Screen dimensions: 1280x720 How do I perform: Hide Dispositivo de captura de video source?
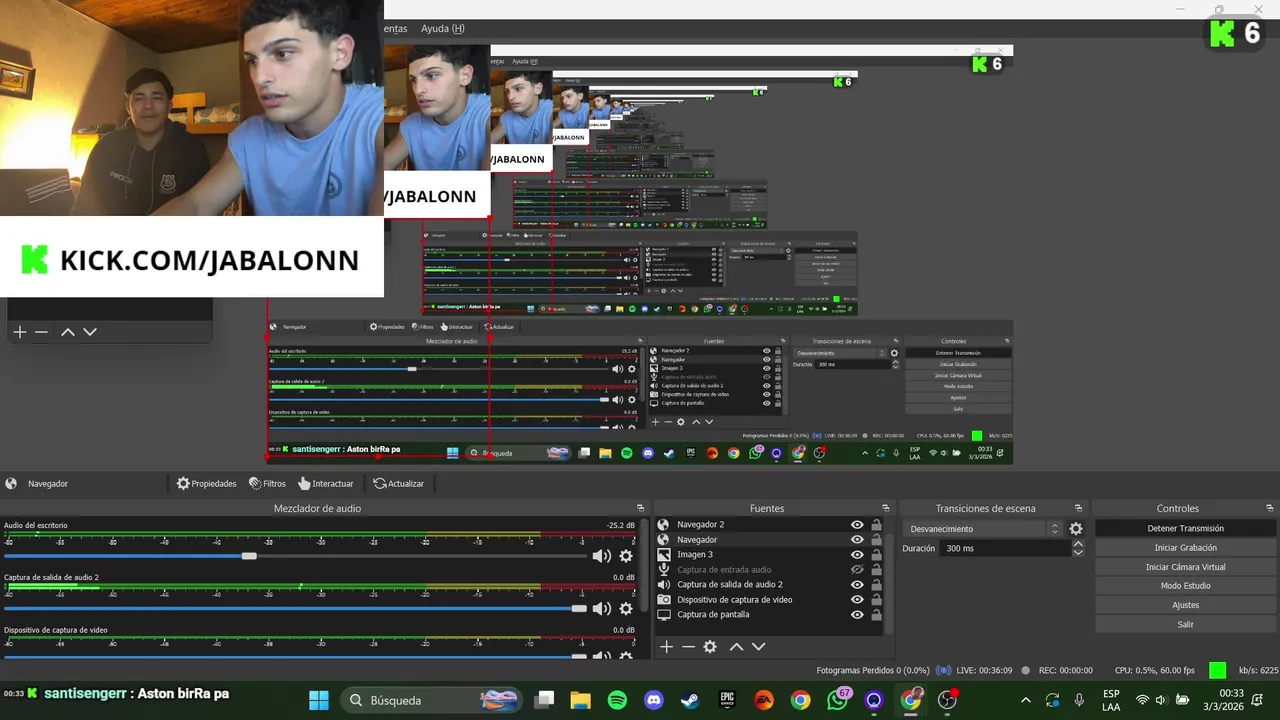857,599
